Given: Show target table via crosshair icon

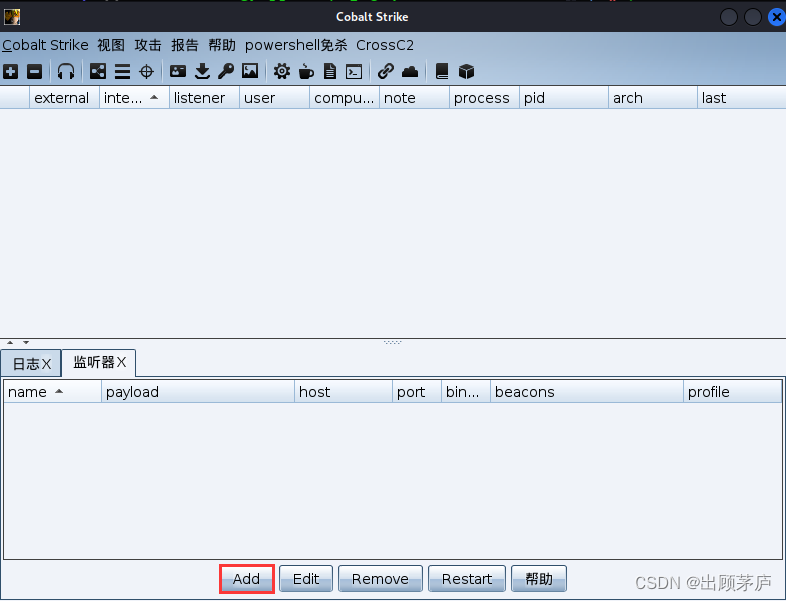Looking at the screenshot, I should [146, 72].
